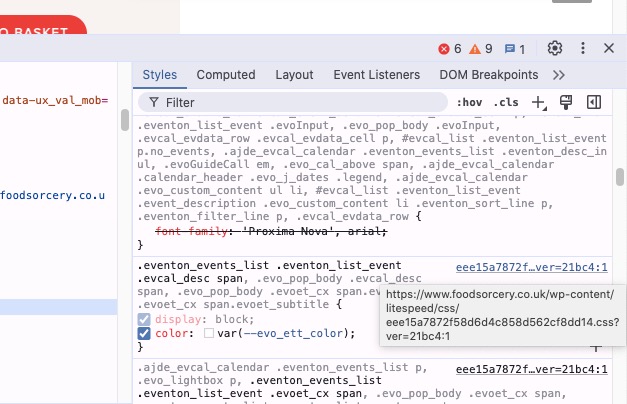Screen dimensions: 627x404
Task: Toggle .cls element classes panel
Action: (x=506, y=102)
